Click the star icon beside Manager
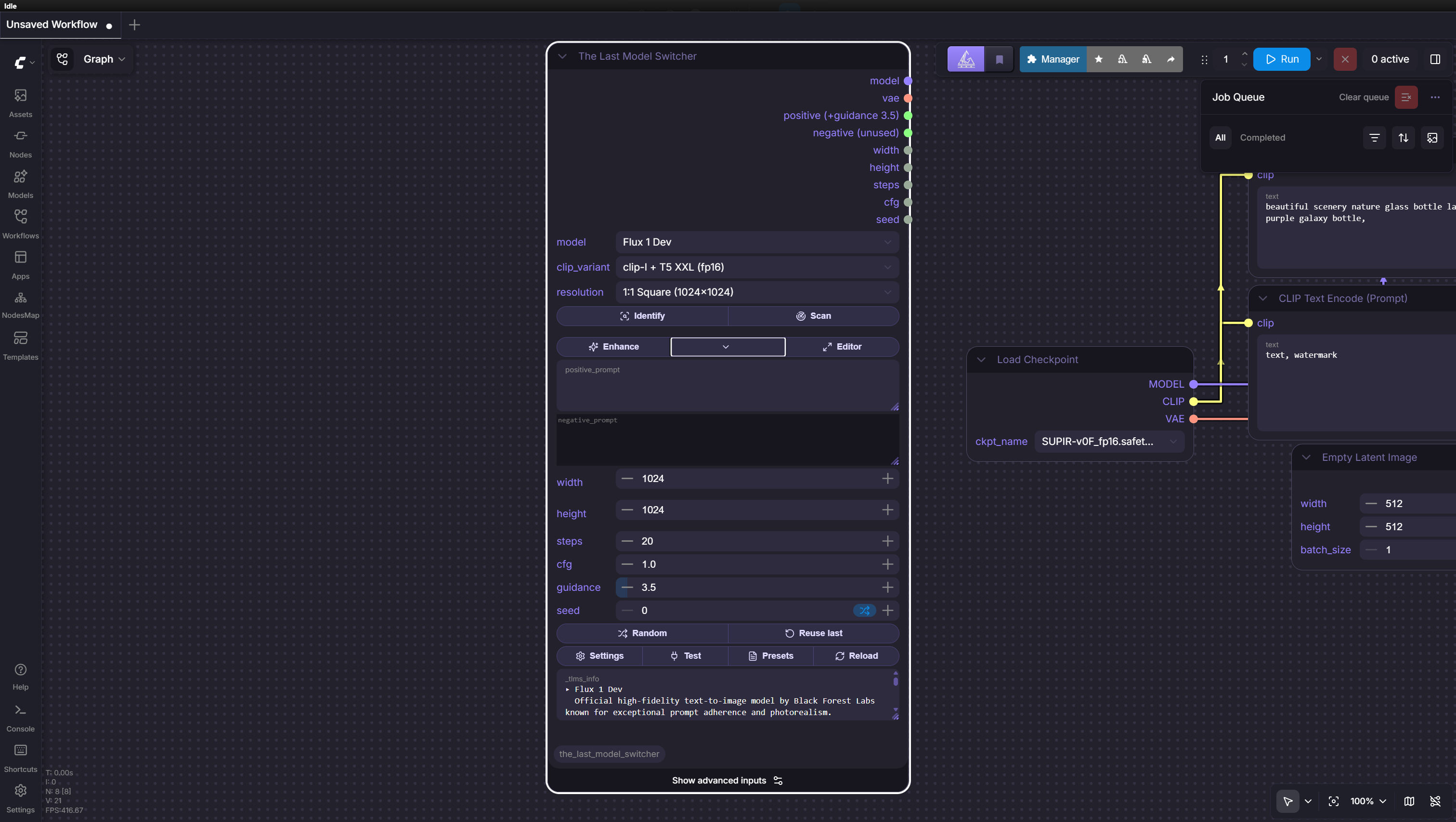 pyautogui.click(x=1099, y=59)
